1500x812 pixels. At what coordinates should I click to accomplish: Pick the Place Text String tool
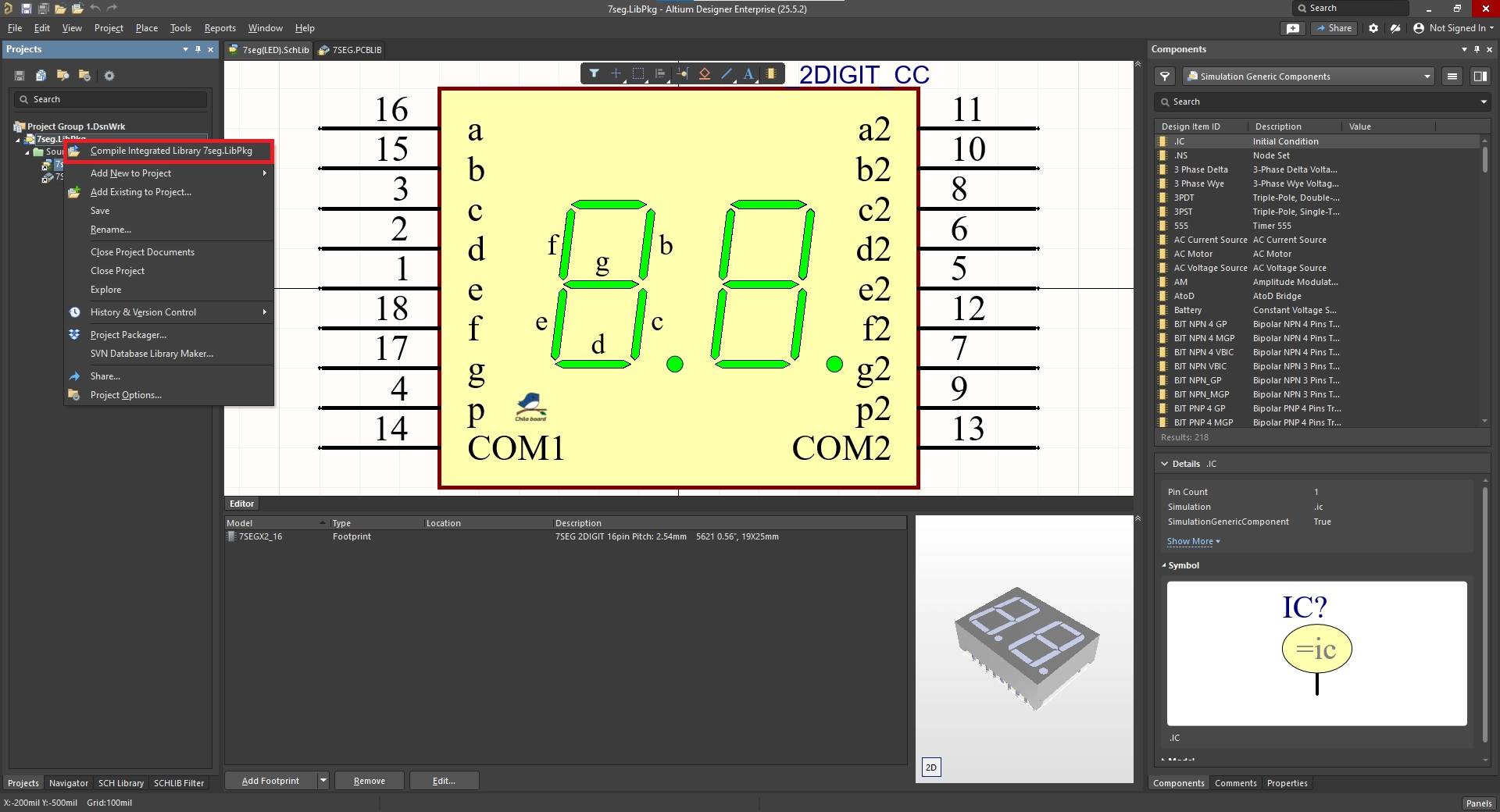[748, 73]
